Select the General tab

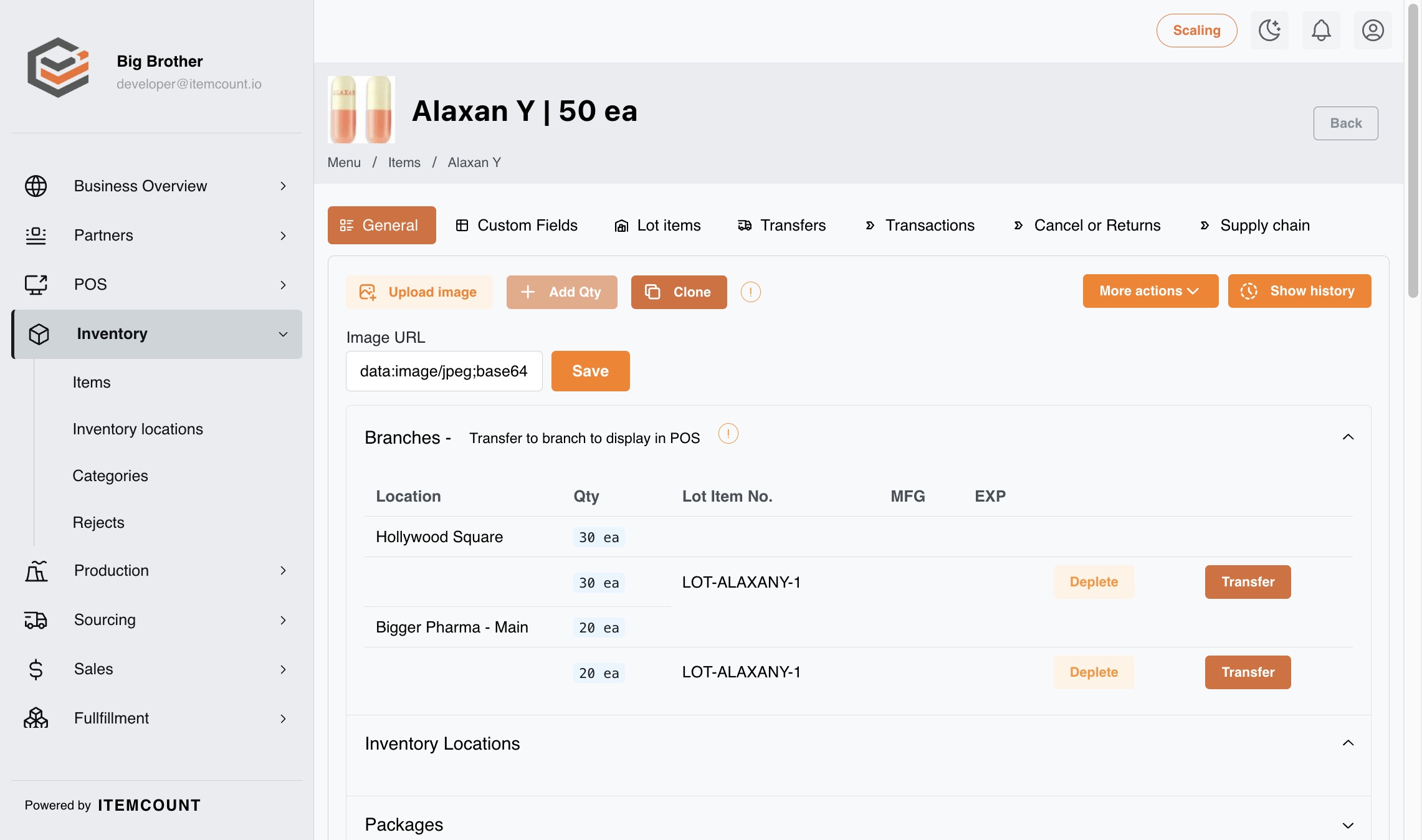click(382, 225)
